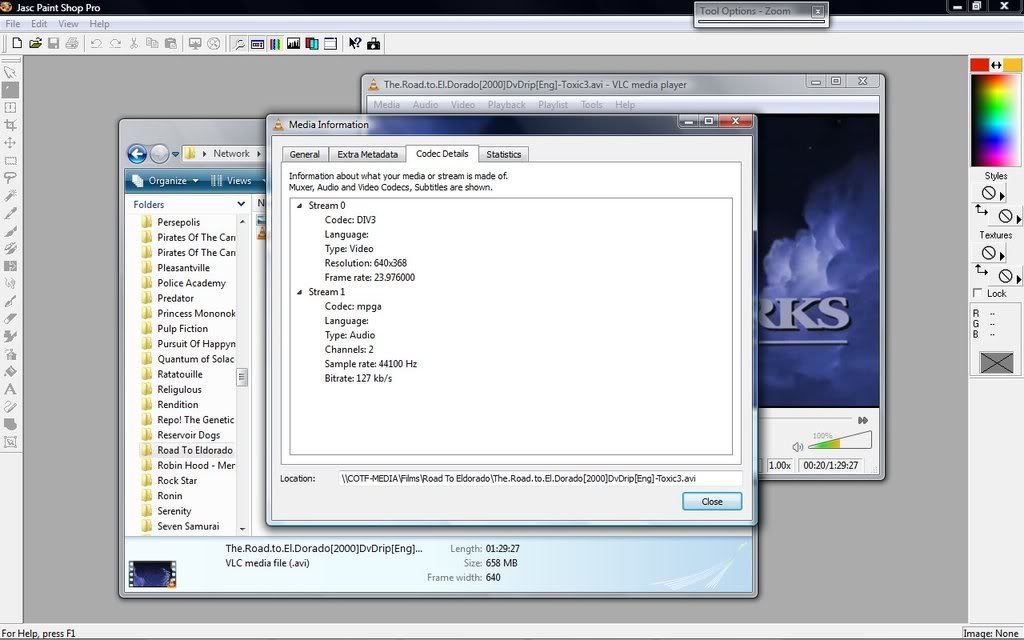Select the Paint Brush tool

tap(10, 231)
